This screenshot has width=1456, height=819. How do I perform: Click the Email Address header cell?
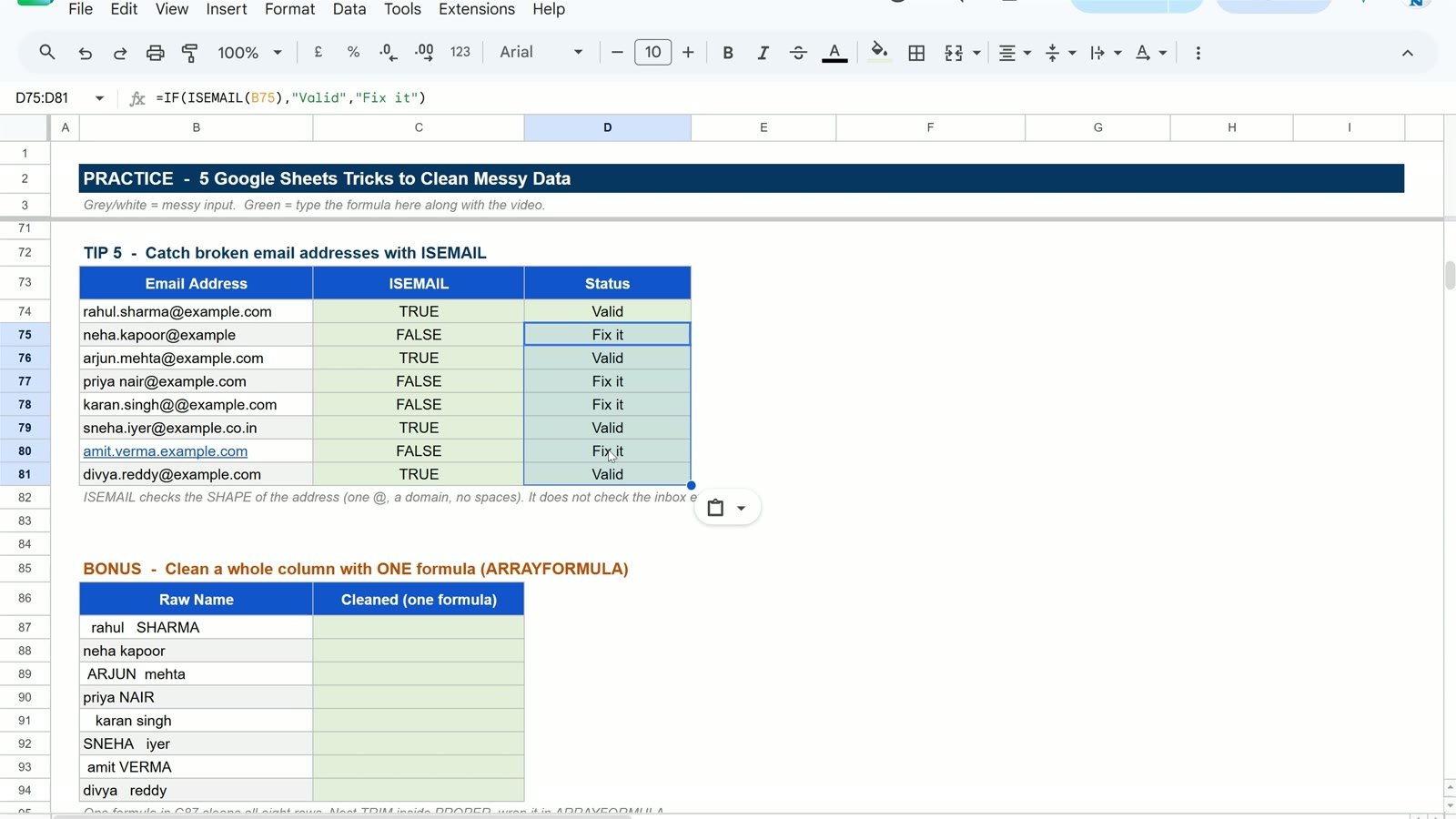tap(197, 284)
